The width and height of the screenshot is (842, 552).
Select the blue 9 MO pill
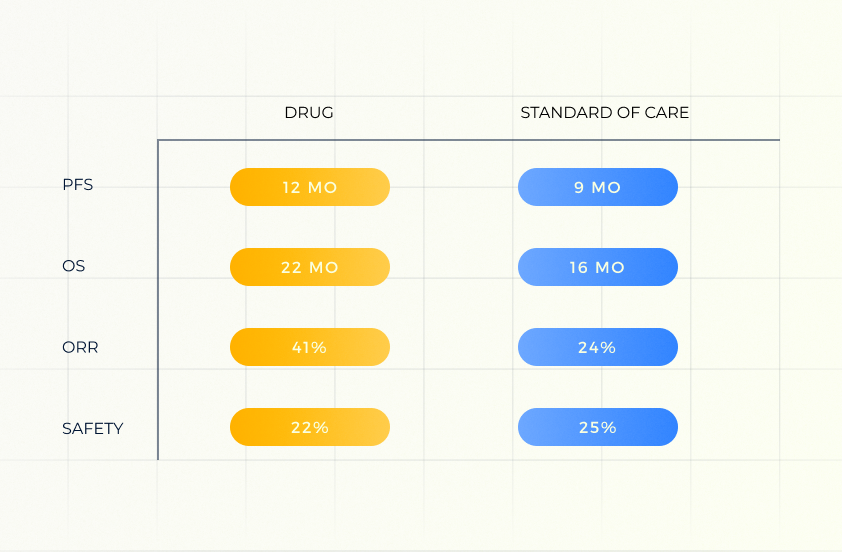coord(598,187)
